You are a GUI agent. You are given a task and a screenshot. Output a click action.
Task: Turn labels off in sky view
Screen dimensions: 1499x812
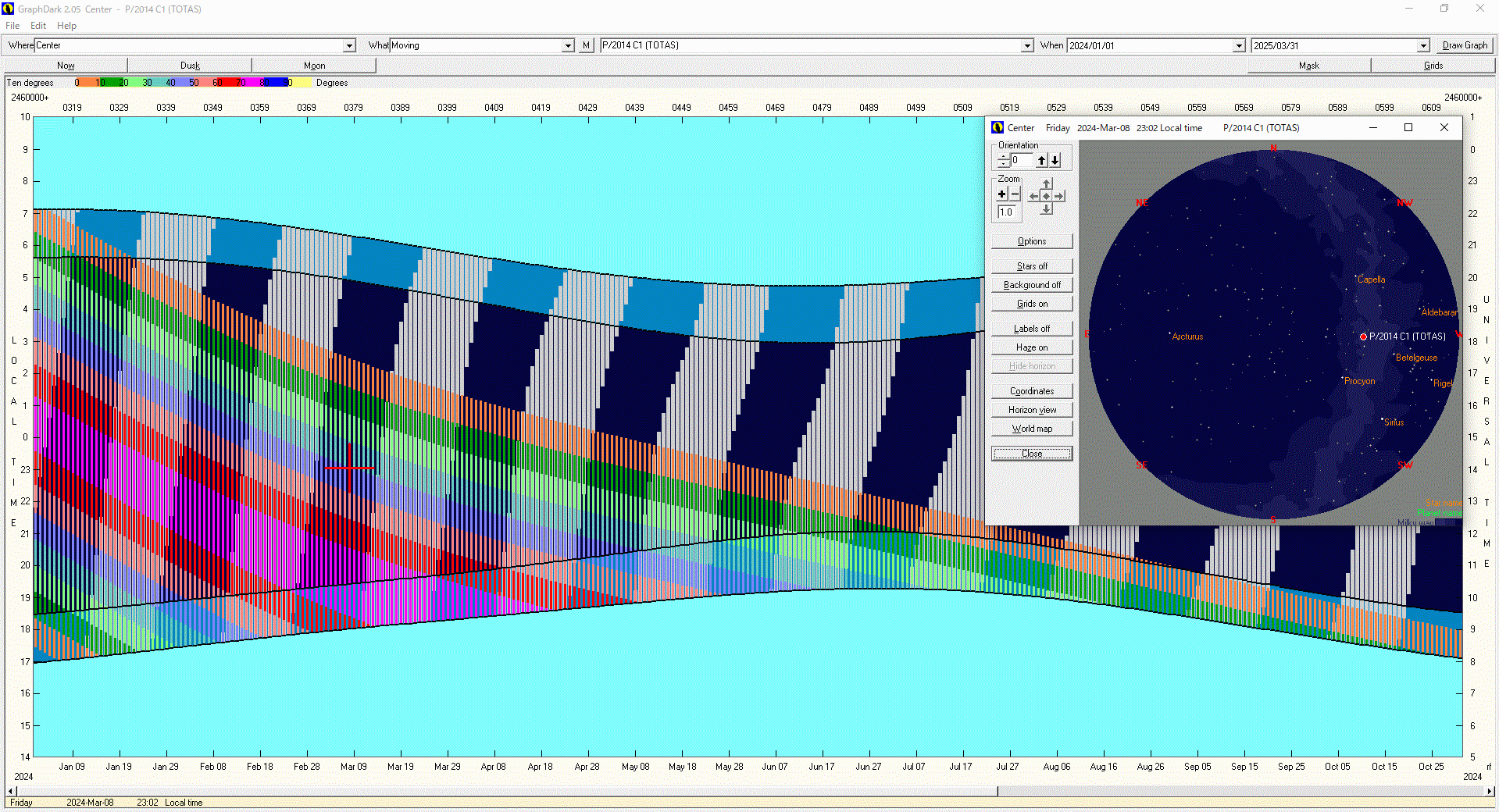[1032, 329]
